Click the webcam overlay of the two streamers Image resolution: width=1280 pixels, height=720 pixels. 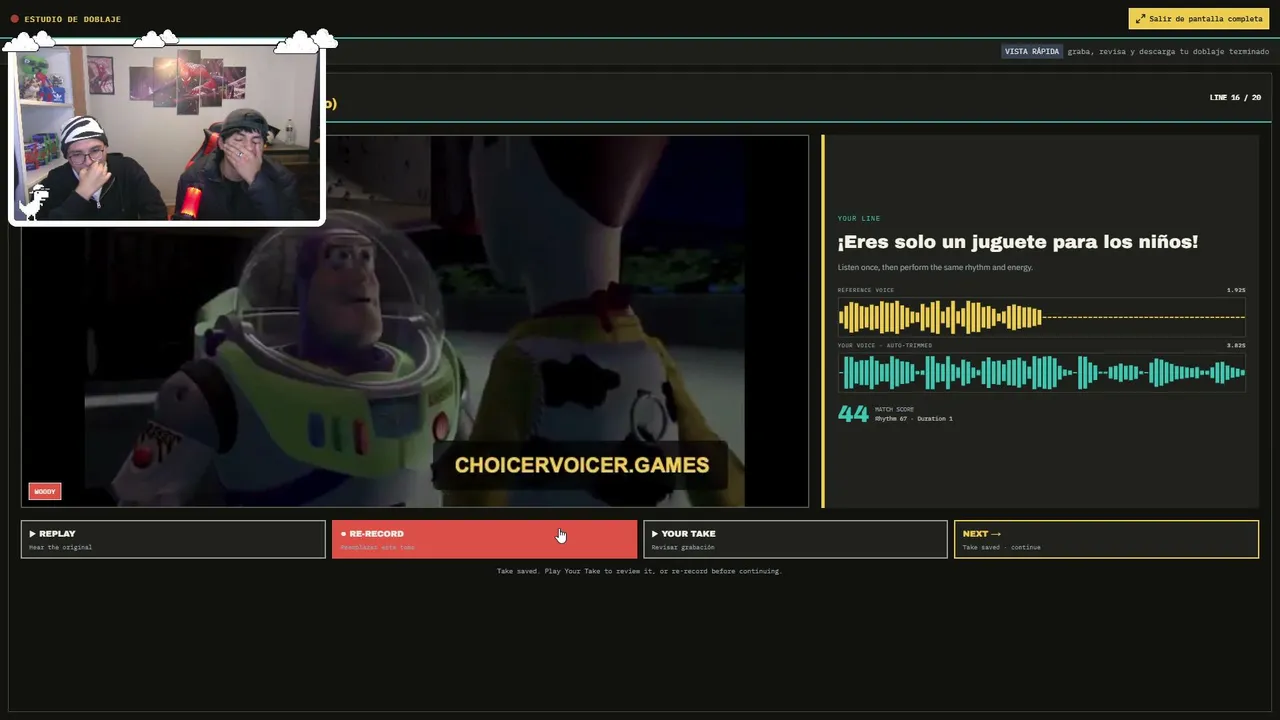click(x=166, y=133)
